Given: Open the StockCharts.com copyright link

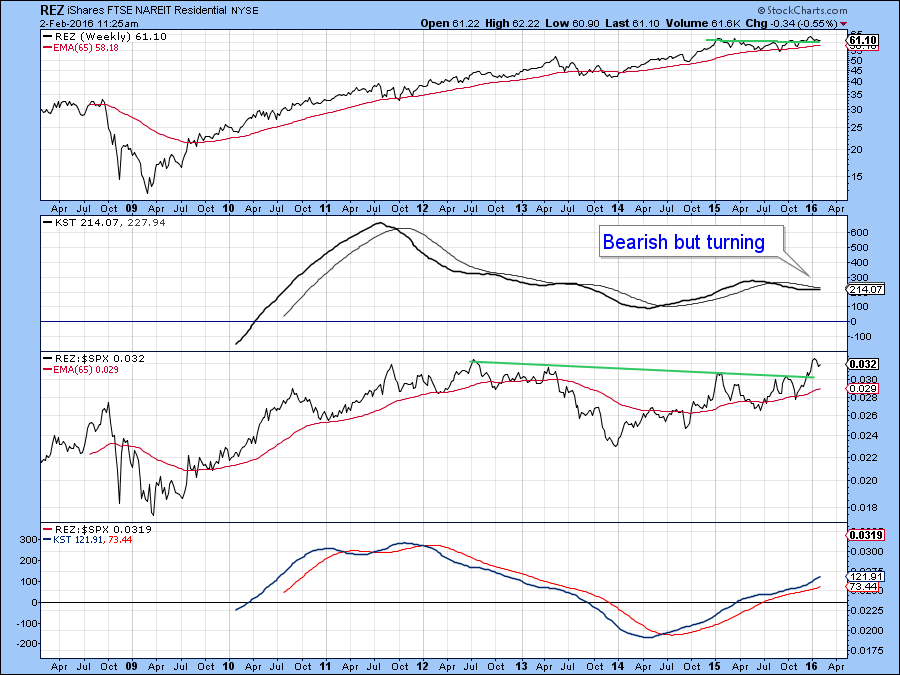Looking at the screenshot, I should pyautogui.click(x=802, y=10).
